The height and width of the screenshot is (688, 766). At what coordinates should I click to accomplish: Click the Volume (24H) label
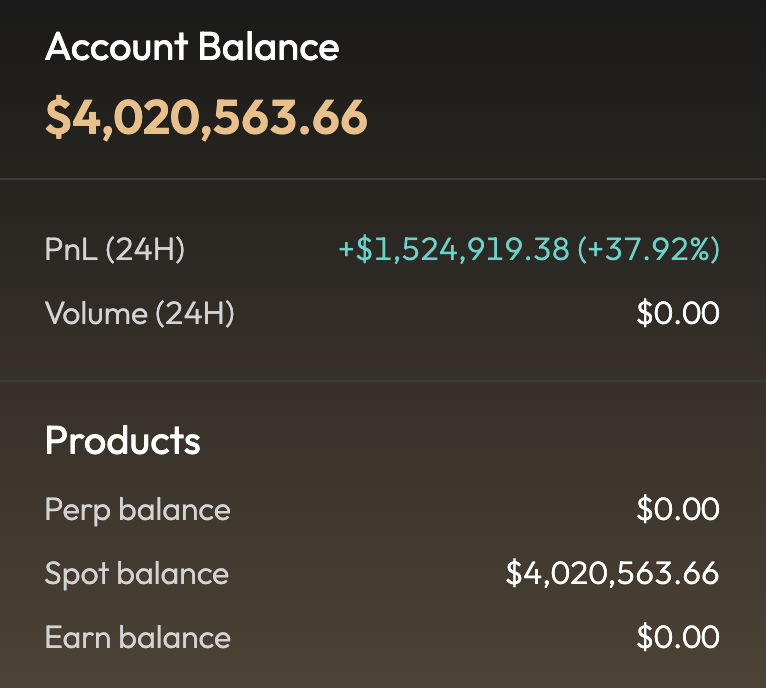[x=139, y=313]
